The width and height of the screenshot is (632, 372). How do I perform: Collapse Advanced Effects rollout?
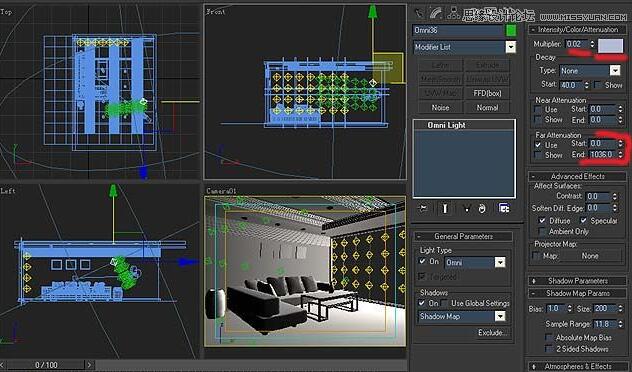(x=578, y=176)
